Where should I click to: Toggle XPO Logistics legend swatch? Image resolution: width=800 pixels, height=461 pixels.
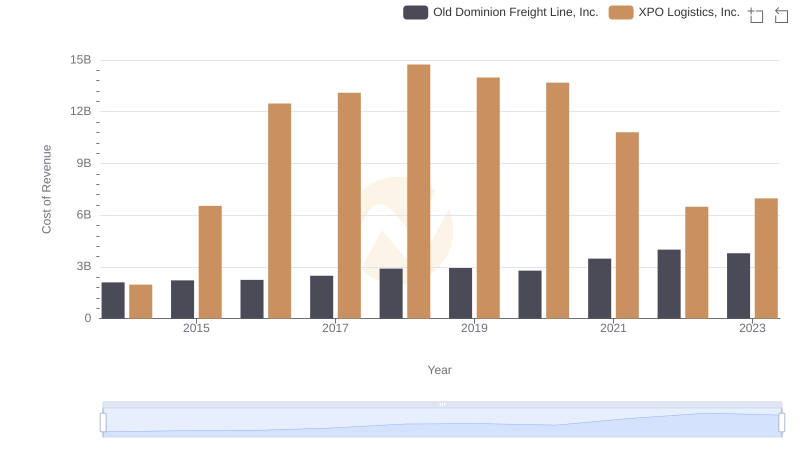click(x=621, y=12)
